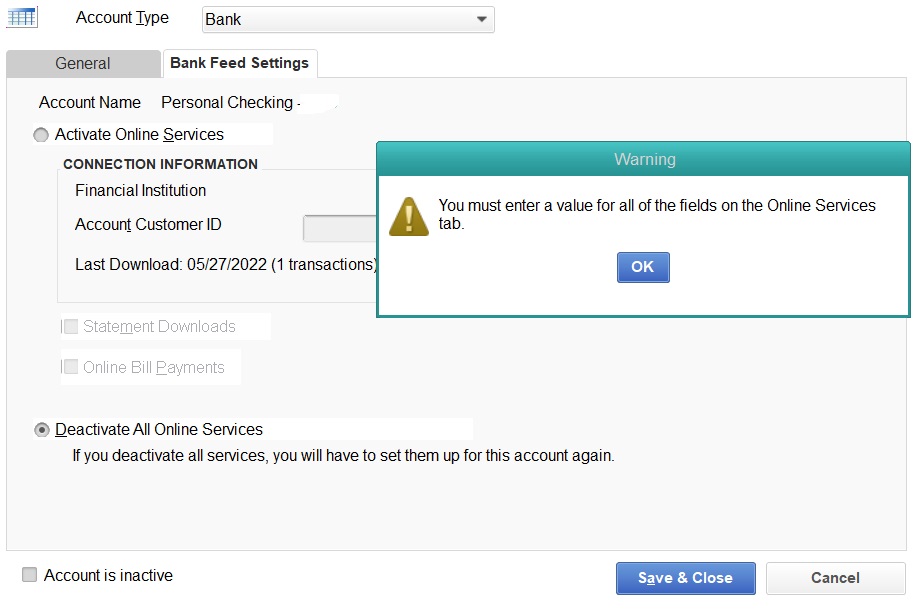Viewport: 922px width, 616px height.
Task: Select the Bank Feed Settings tab
Action: [239, 62]
